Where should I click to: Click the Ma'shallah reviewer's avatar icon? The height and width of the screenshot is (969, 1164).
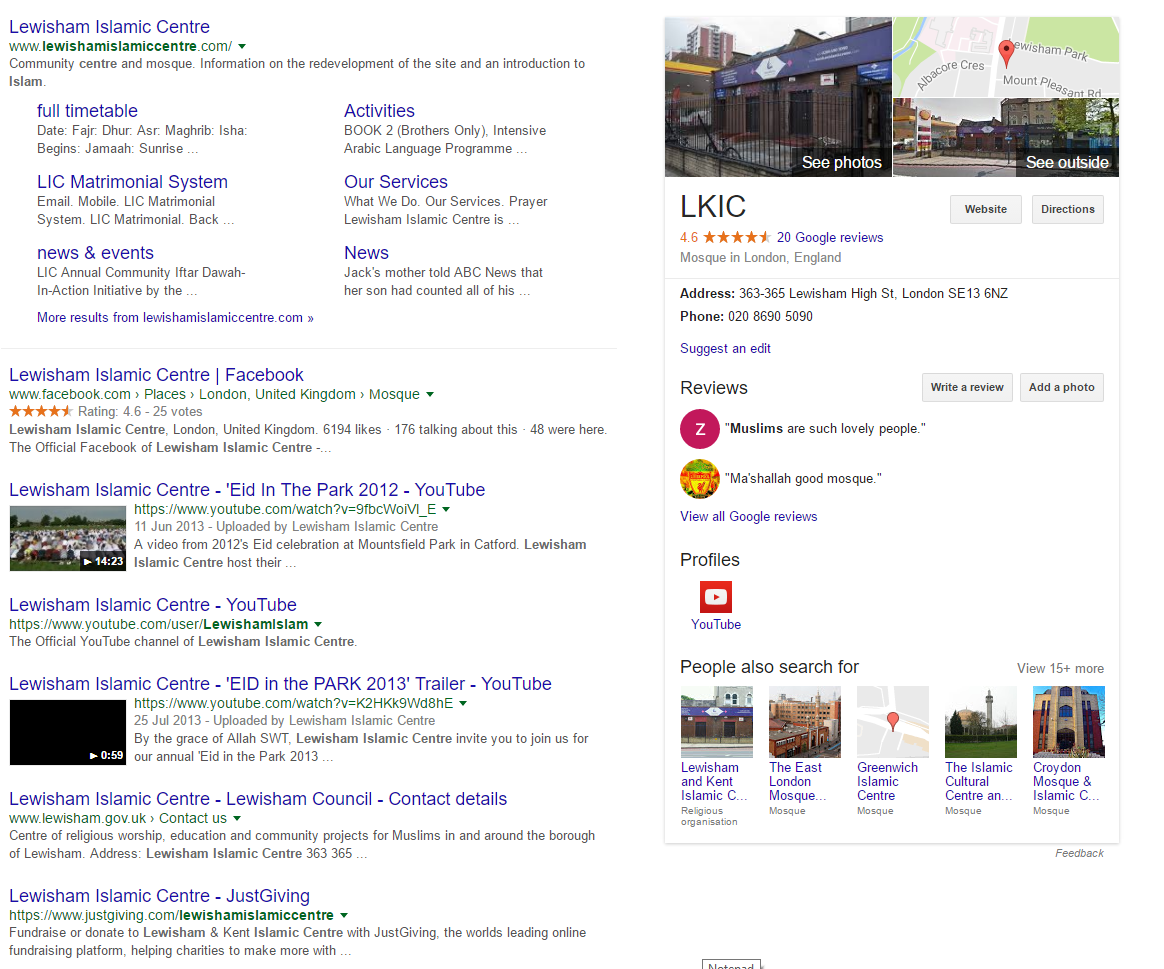tap(699, 479)
